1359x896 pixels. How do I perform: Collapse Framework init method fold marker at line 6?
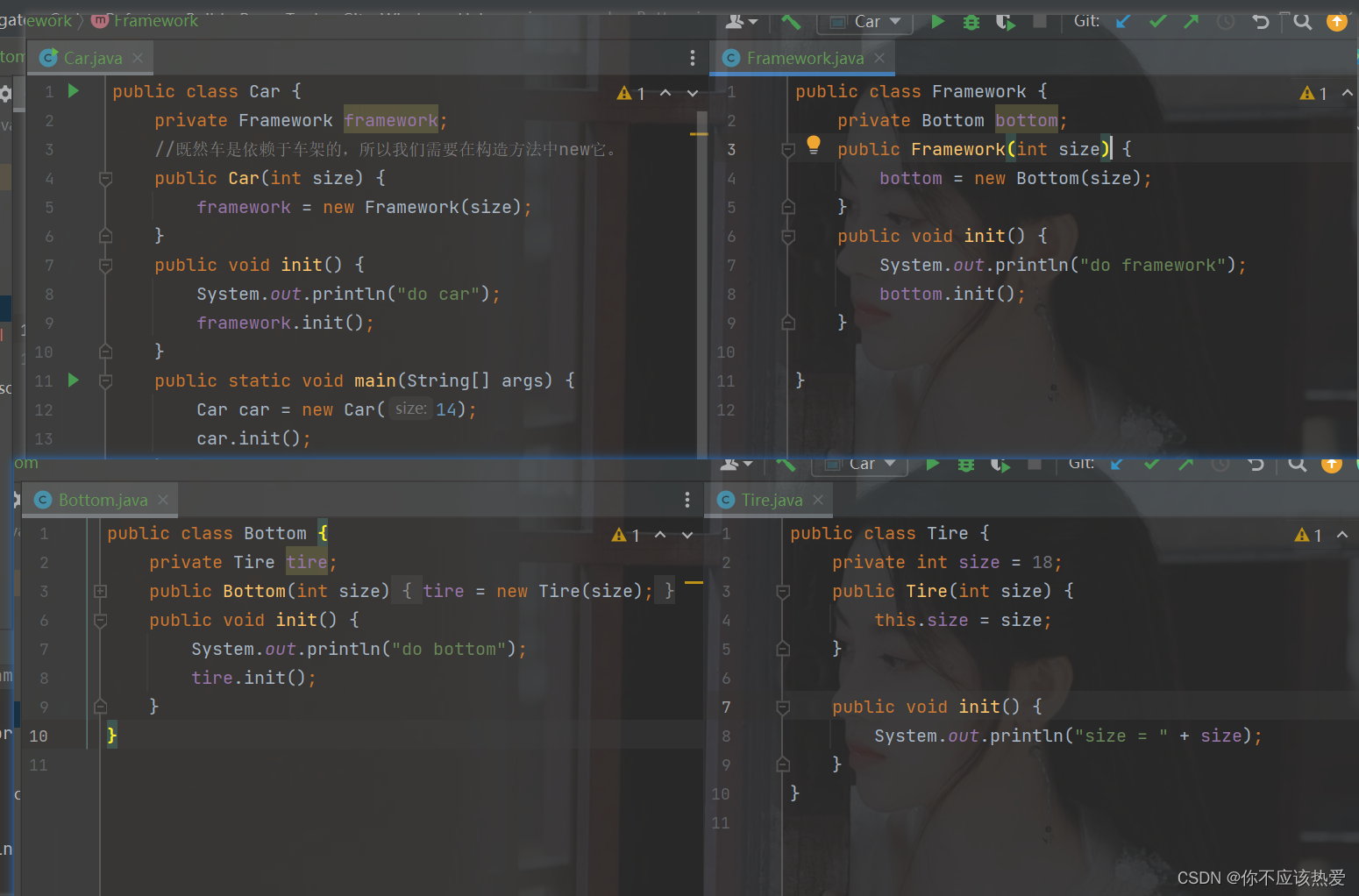pyautogui.click(x=787, y=237)
